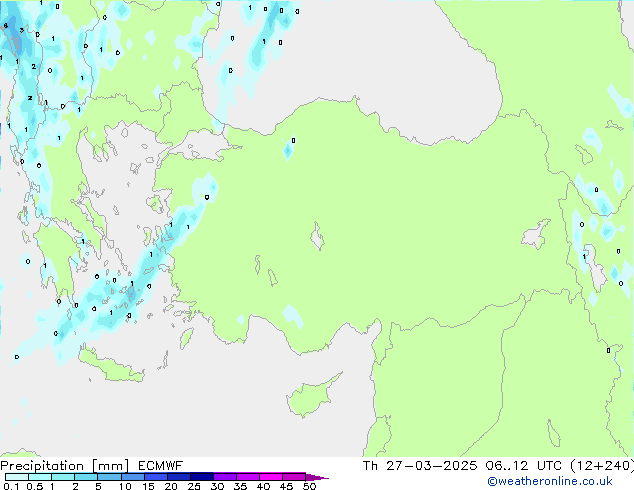Click the "40" legend scale label
Image resolution: width=634 pixels, height=490 pixels.
[263, 486]
